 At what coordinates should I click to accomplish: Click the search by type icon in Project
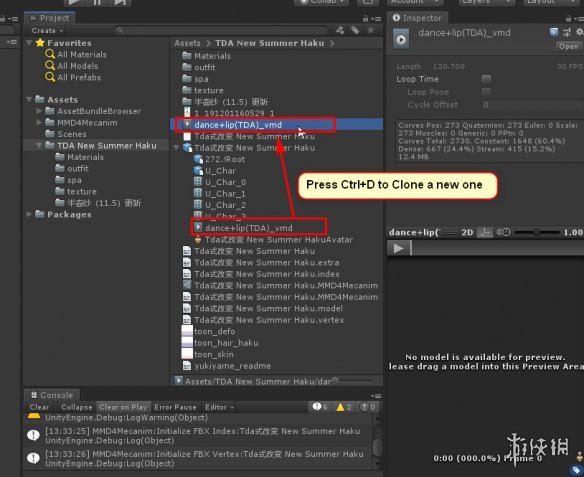340,30
